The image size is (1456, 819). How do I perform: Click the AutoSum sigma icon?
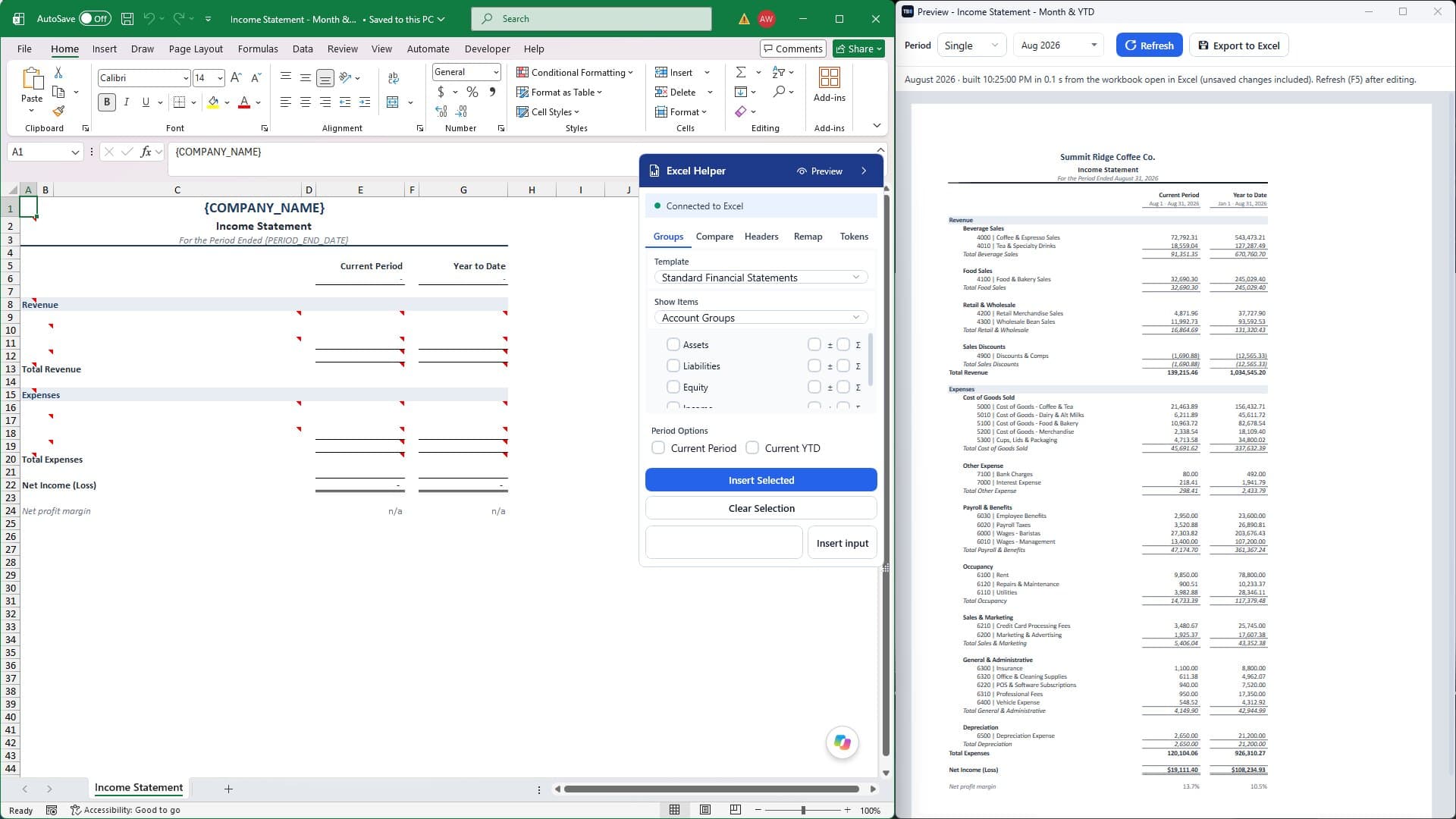point(741,72)
